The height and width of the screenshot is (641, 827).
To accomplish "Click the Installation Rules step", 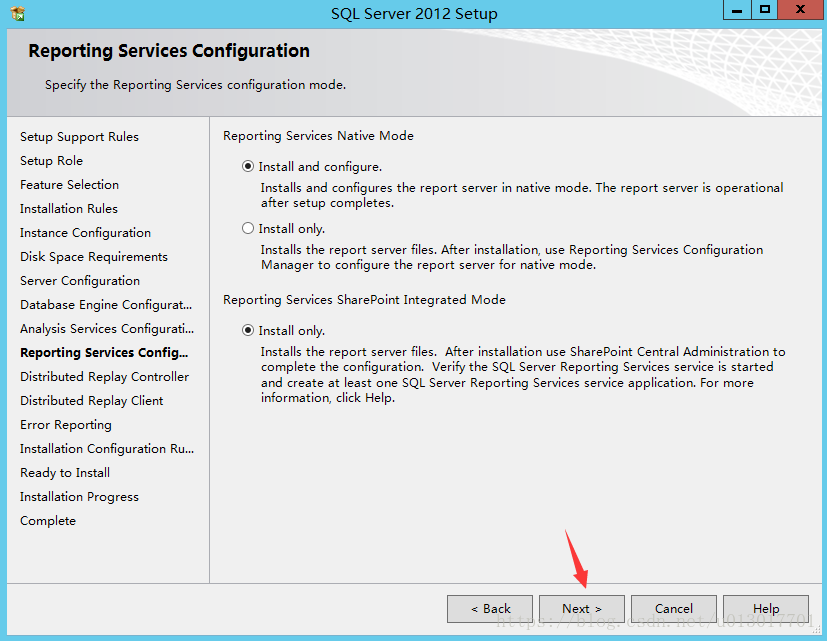I will [x=69, y=208].
